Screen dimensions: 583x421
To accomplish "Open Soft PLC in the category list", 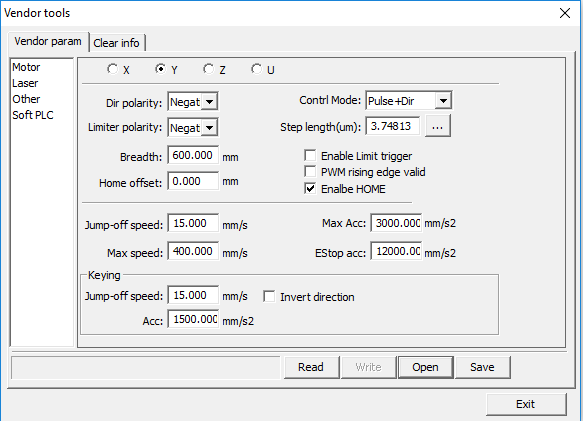I will coord(33,115).
